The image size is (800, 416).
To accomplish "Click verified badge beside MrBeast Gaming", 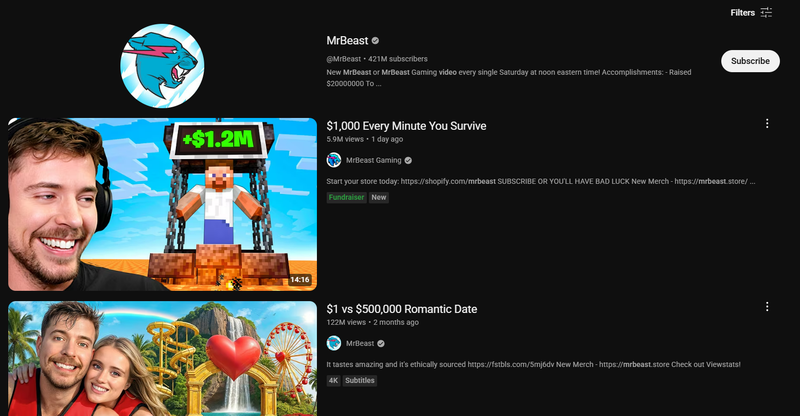I will point(408,160).
